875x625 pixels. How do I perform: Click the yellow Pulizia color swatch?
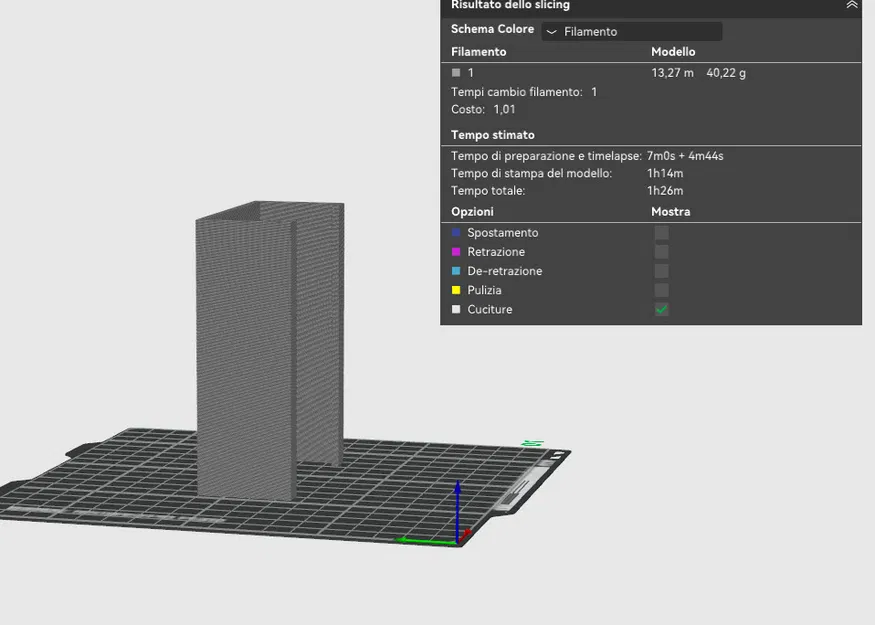[456, 290]
